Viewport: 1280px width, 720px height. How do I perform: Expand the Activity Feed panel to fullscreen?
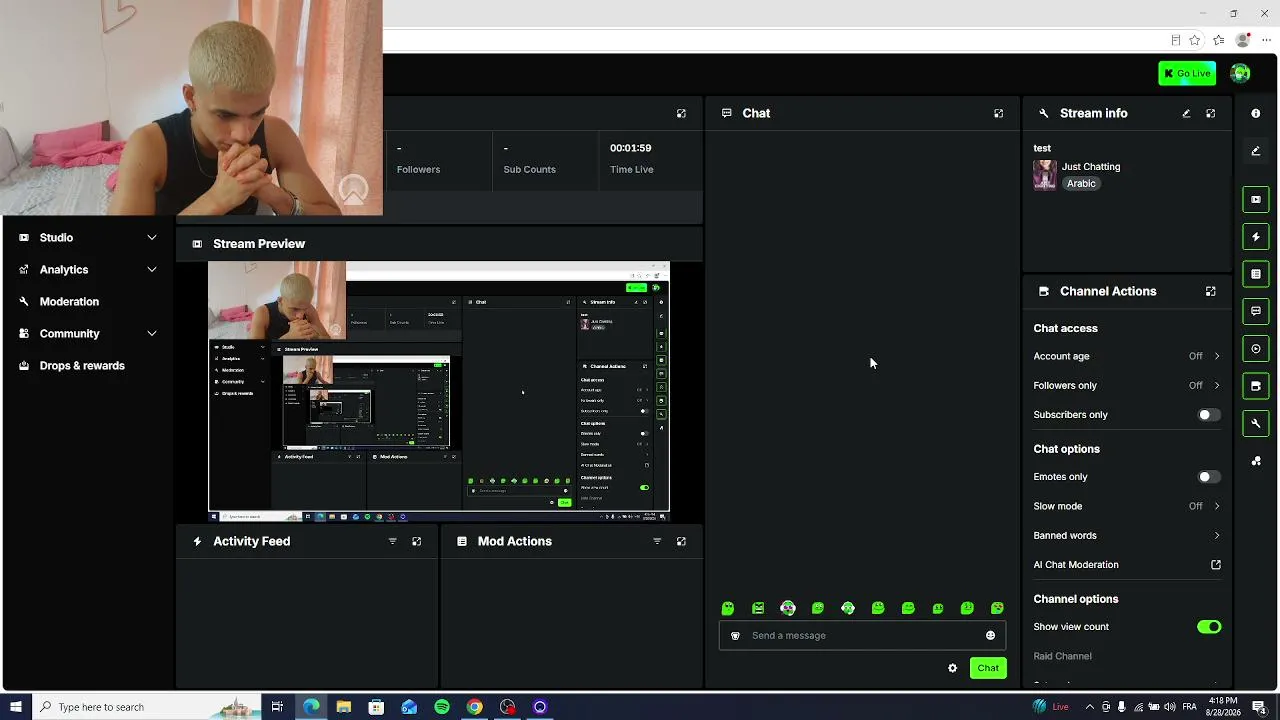point(416,541)
